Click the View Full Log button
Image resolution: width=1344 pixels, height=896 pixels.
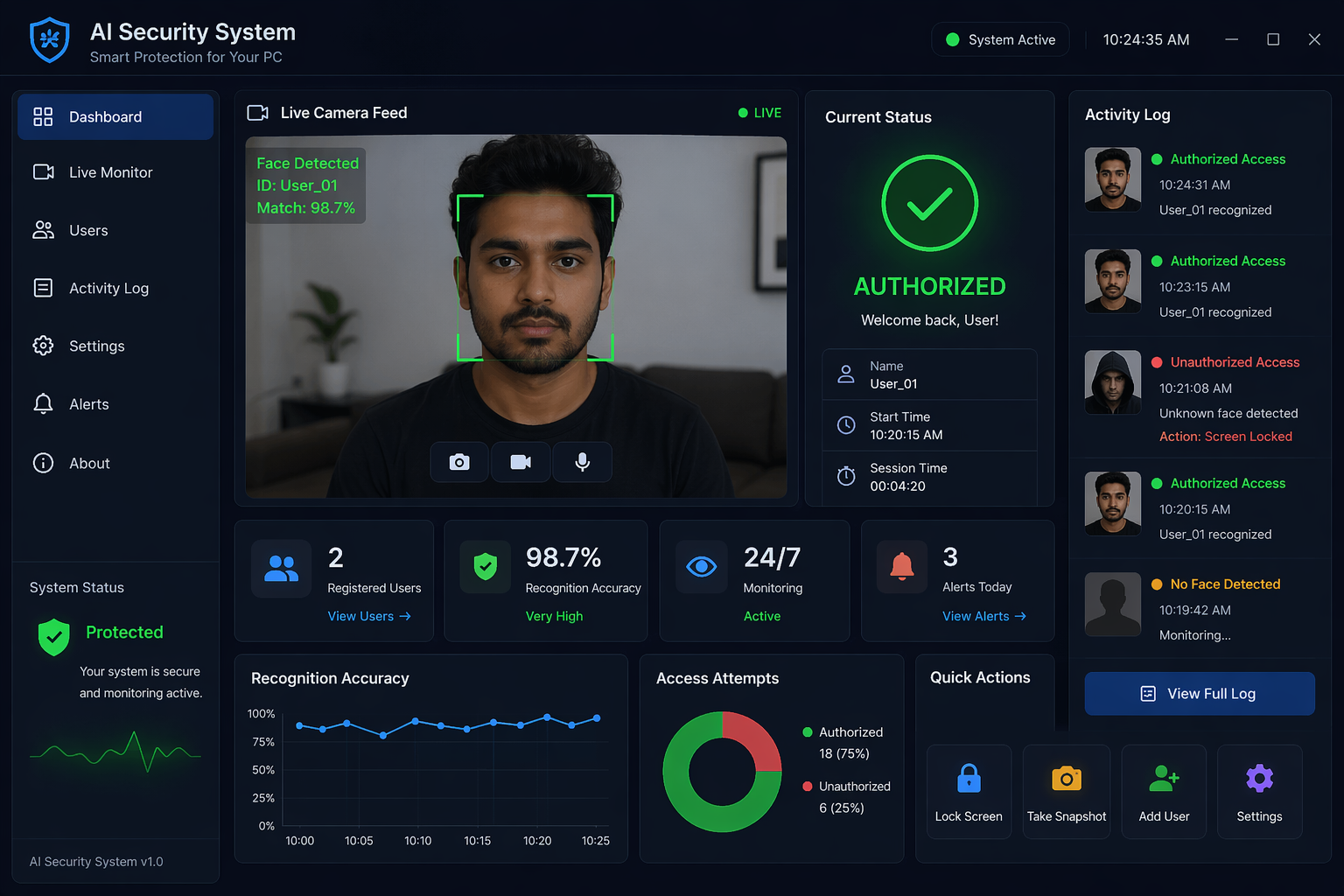1200,694
